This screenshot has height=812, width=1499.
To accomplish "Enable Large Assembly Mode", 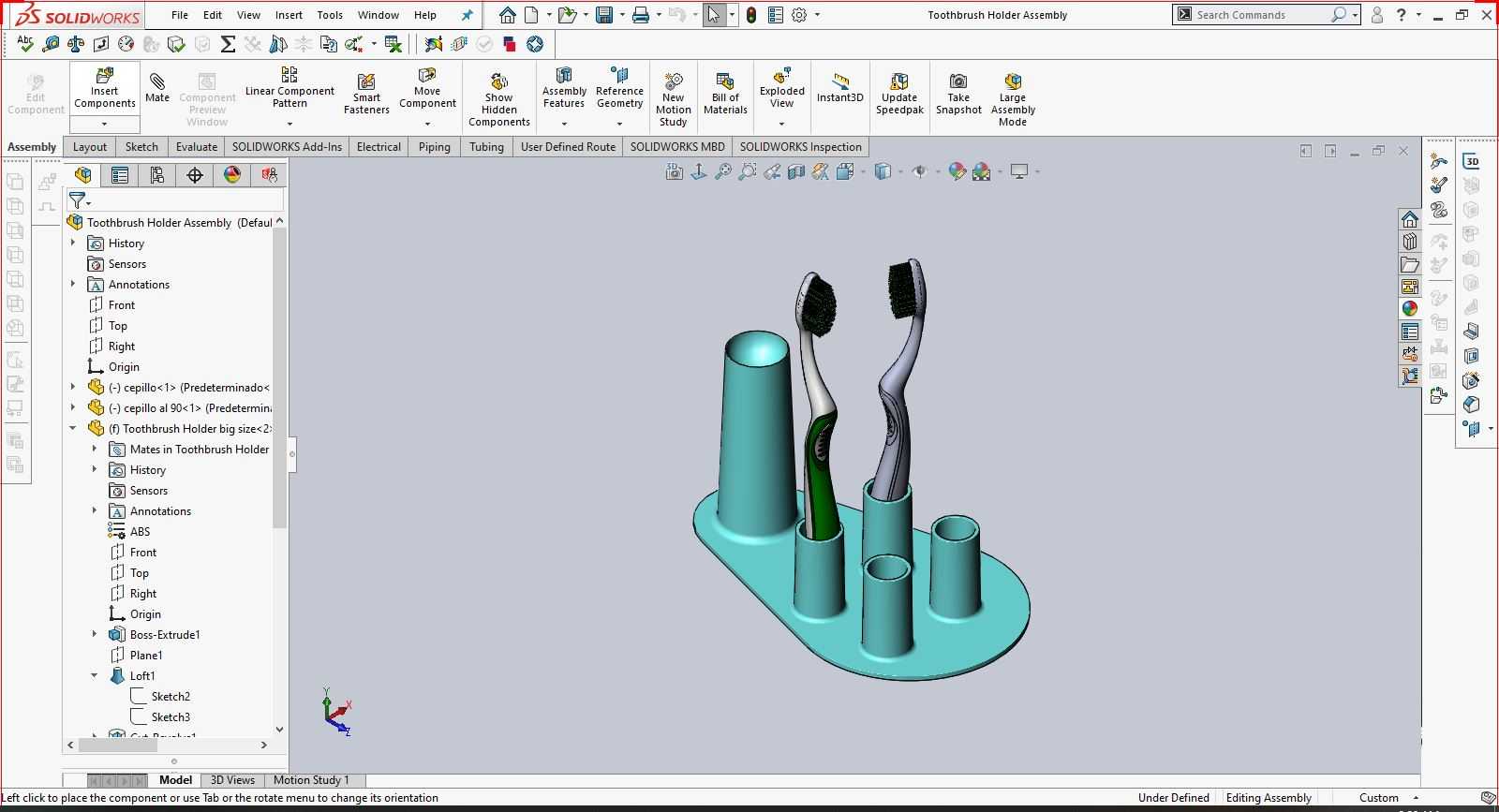I will click(x=1013, y=99).
